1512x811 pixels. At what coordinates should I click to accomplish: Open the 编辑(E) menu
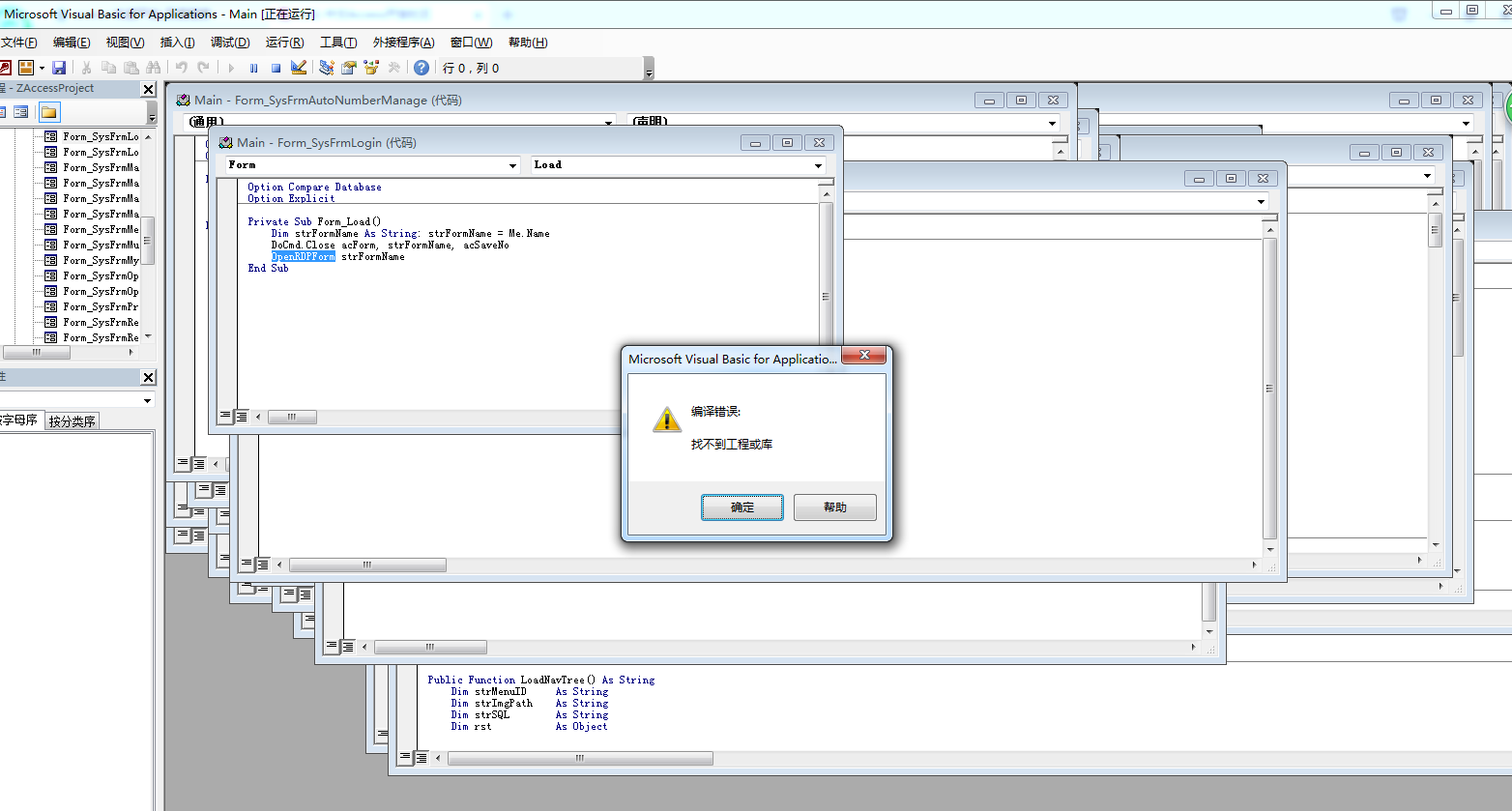tap(72, 43)
